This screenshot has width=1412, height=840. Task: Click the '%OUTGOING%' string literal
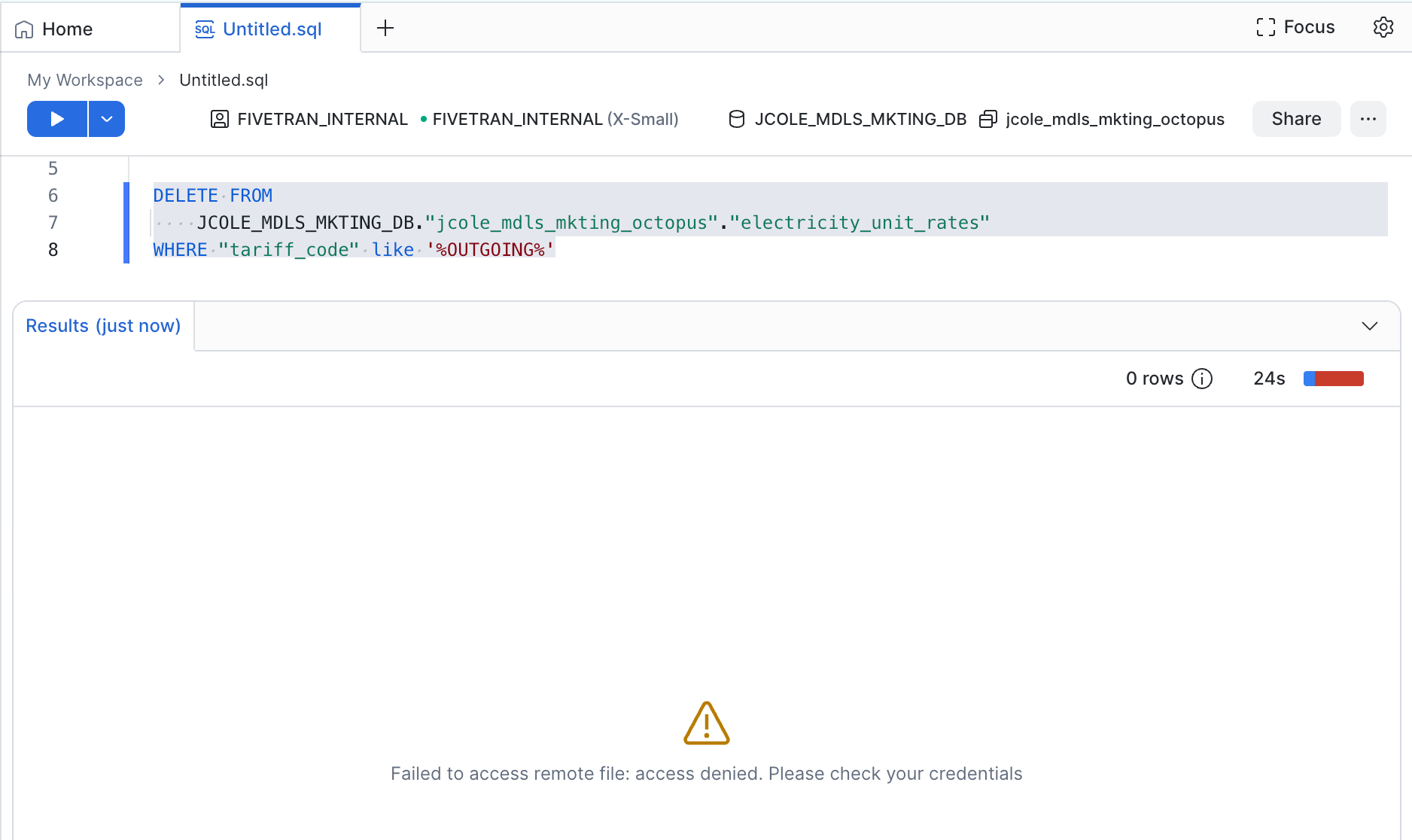click(x=491, y=250)
